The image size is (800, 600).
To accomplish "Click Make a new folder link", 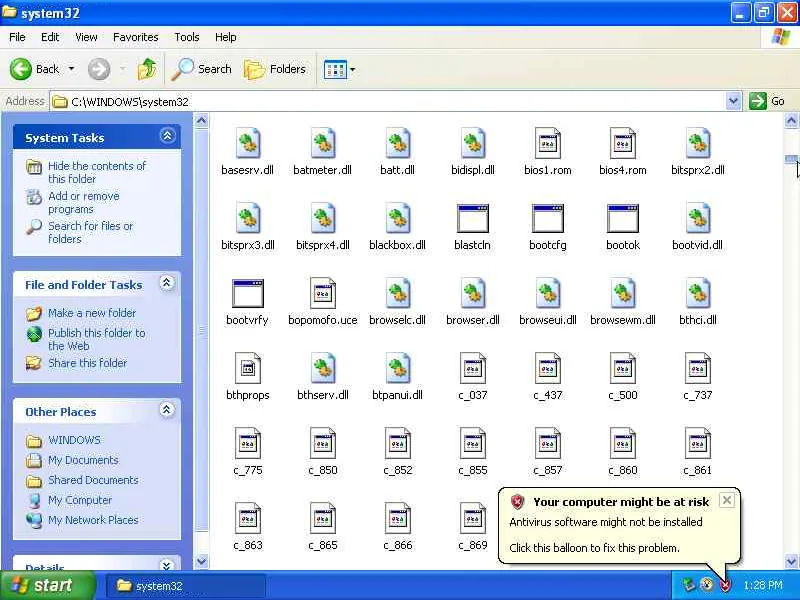I will coord(92,313).
